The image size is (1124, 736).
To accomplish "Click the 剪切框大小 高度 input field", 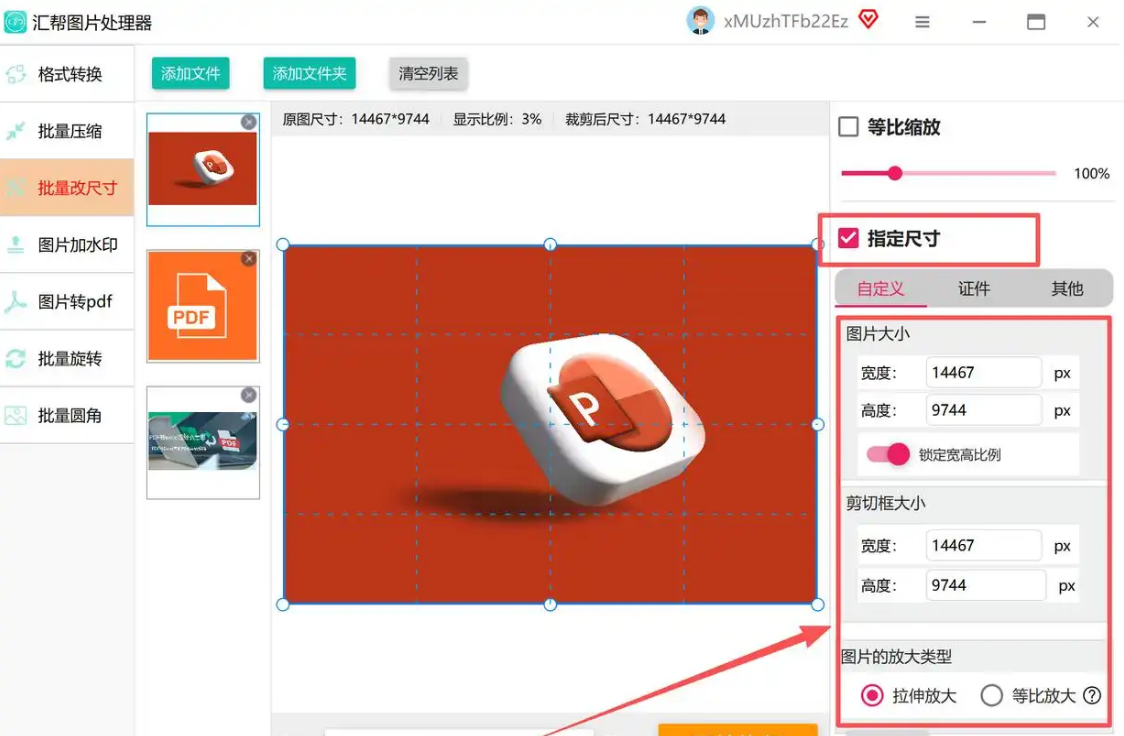I will click(x=986, y=586).
